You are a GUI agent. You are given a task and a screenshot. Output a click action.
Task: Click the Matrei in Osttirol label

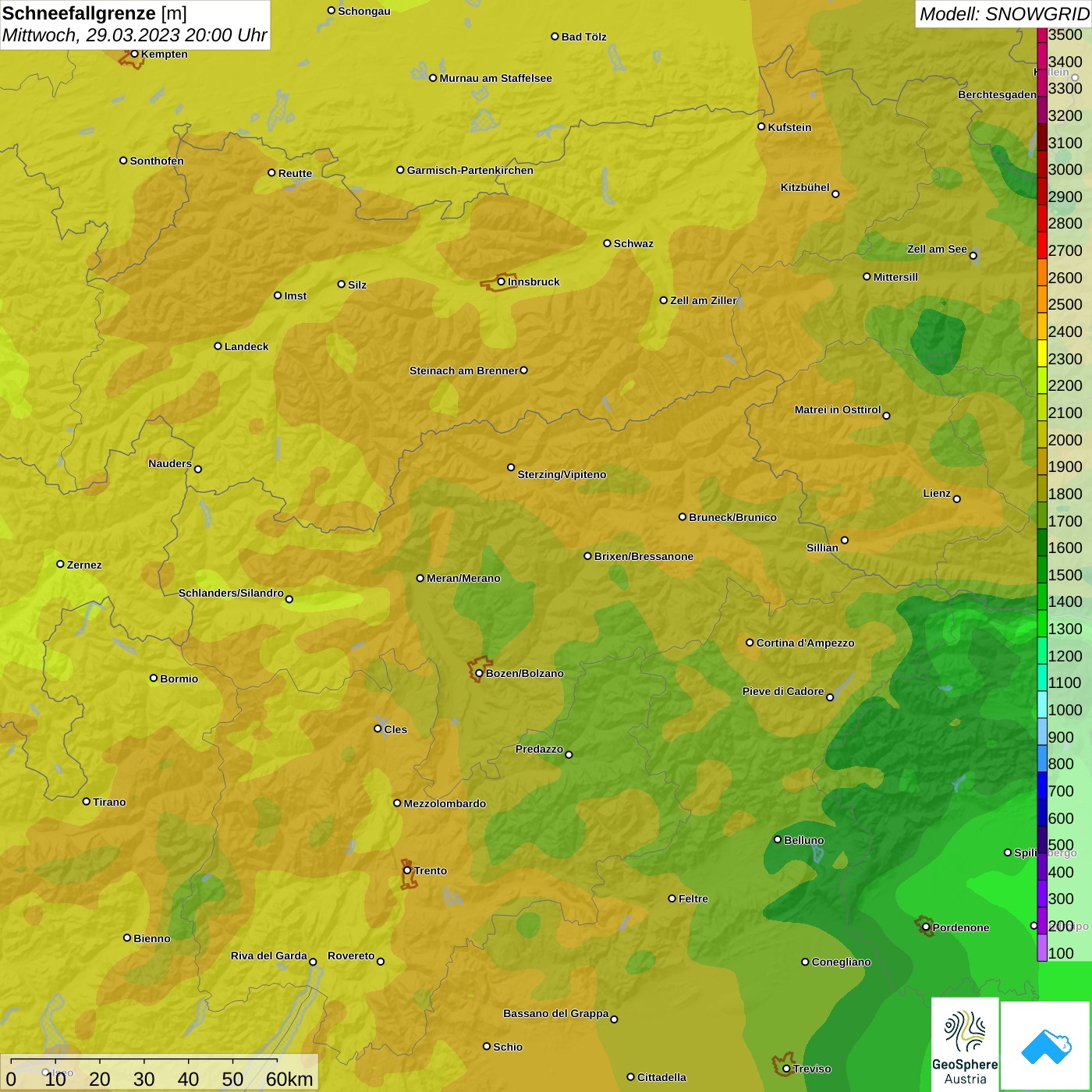point(838,409)
